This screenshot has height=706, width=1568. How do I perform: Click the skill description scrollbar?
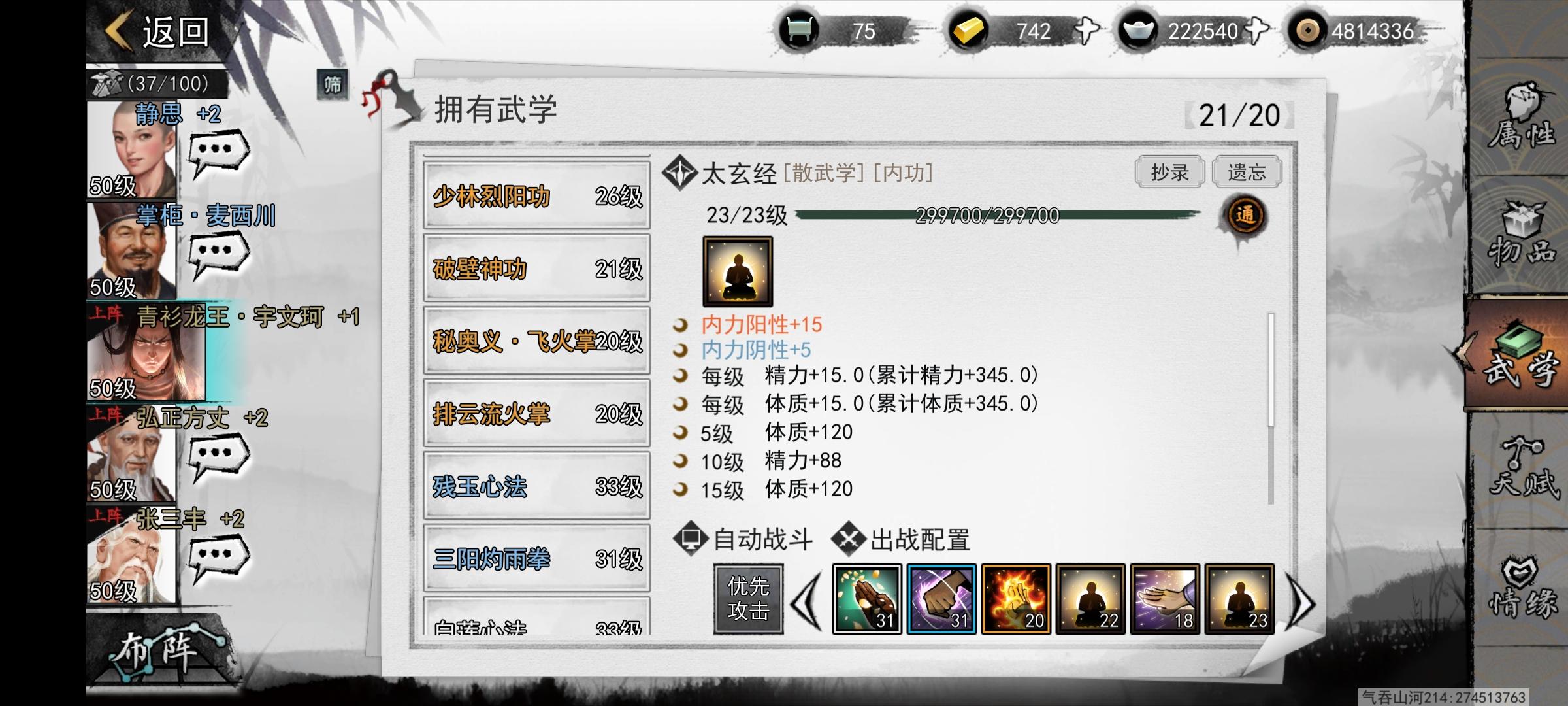1271,409
